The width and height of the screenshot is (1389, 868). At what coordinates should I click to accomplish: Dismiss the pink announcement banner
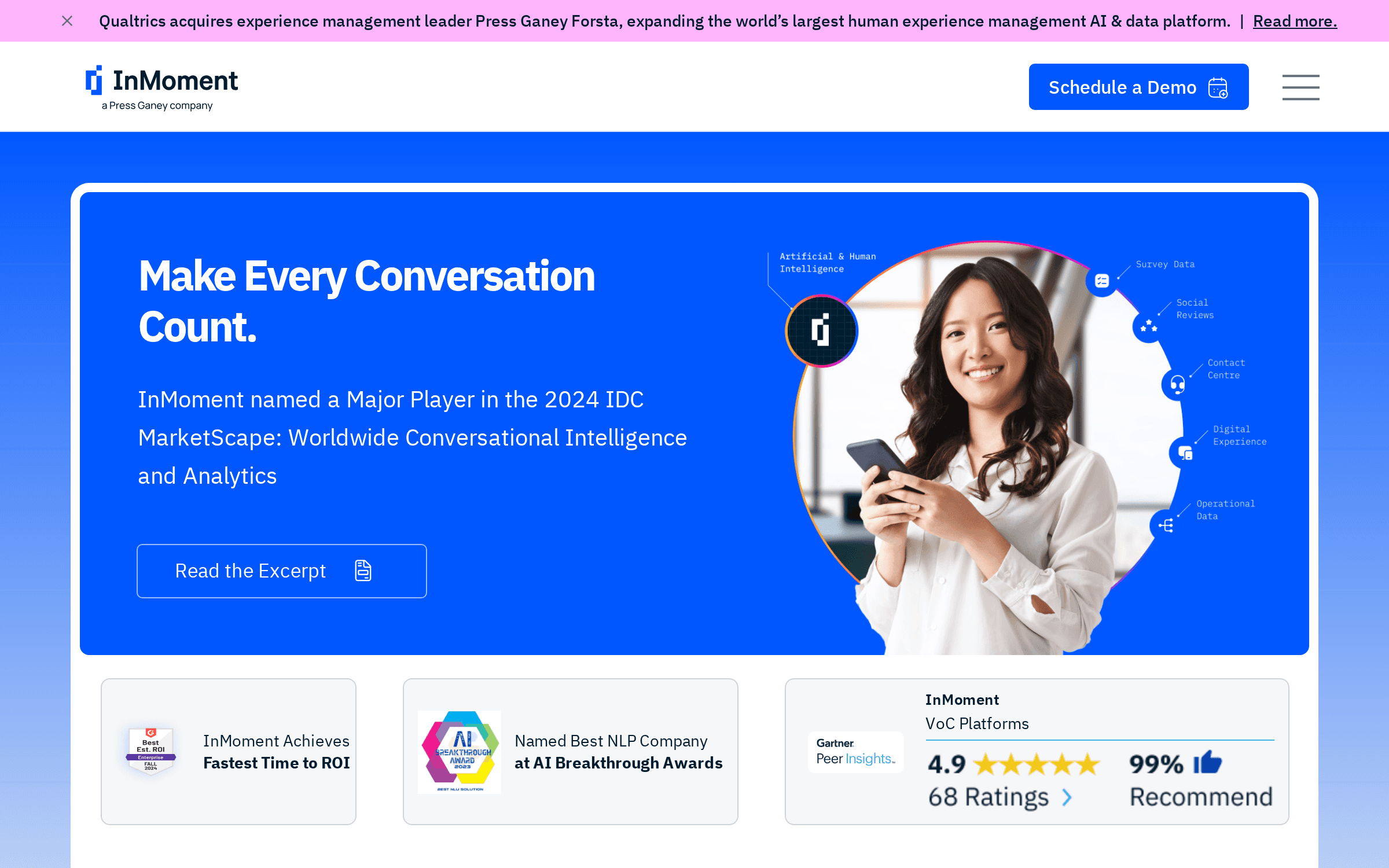coord(67,21)
